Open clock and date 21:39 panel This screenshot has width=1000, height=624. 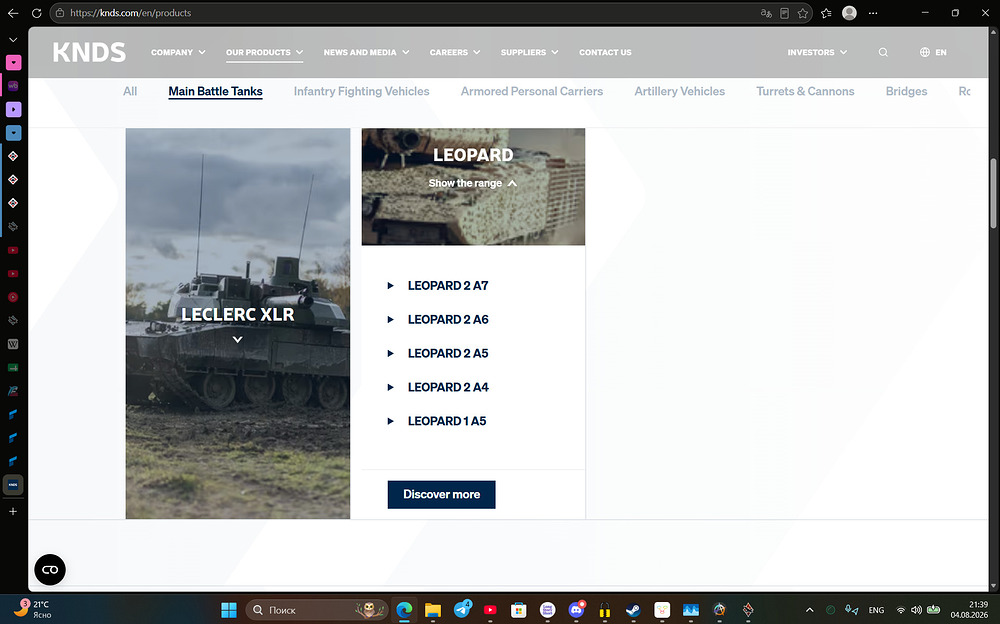[969, 609]
